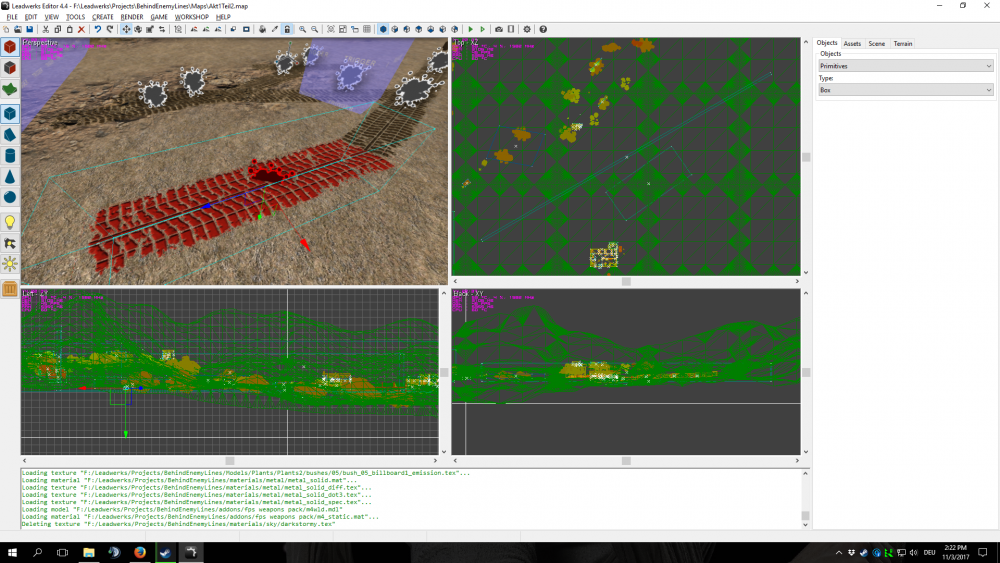Pick the wedge primitive tool
Image resolution: width=1000 pixels, height=563 pixels.
click(10, 134)
